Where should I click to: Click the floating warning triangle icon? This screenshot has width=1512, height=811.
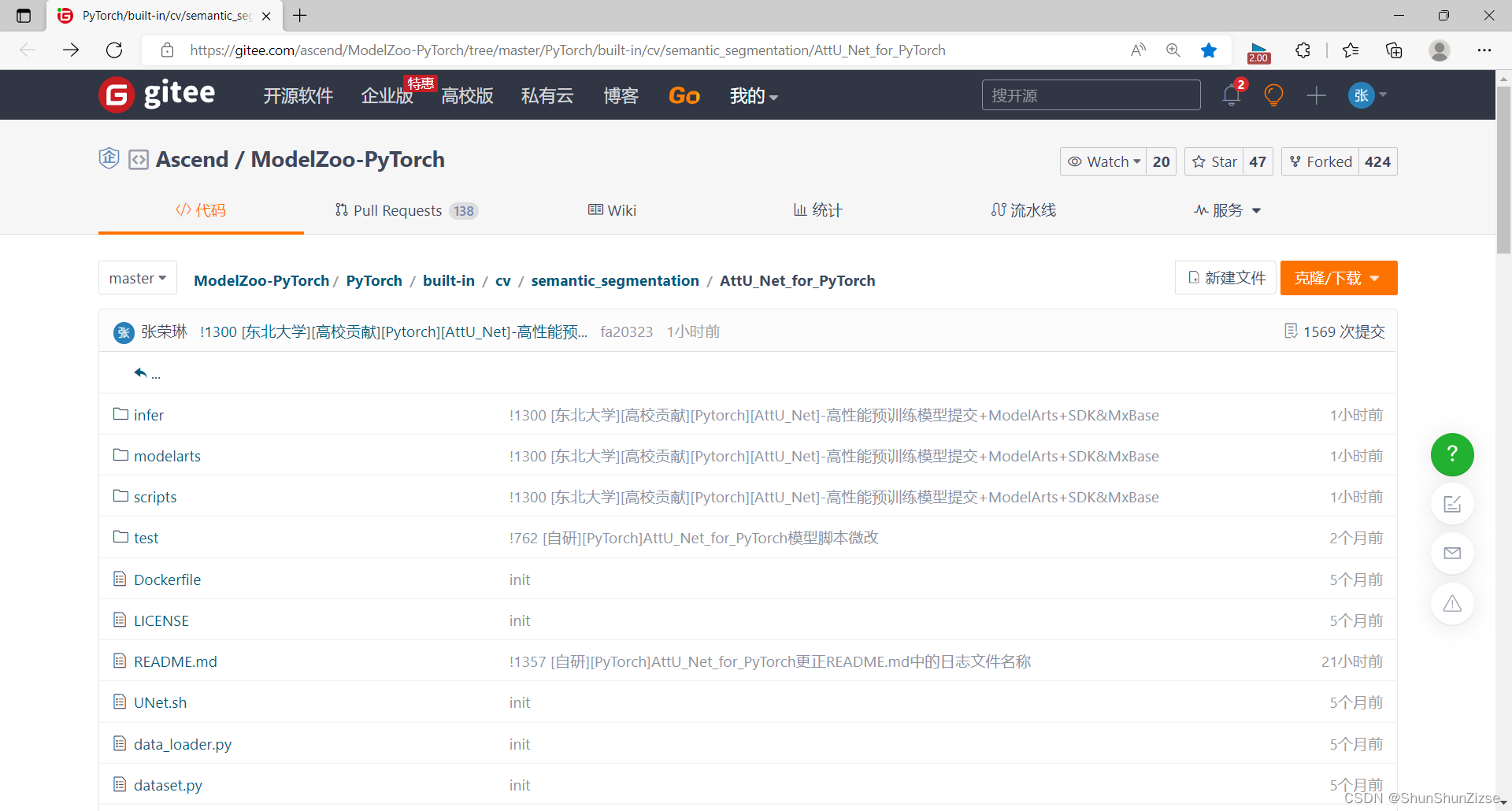click(x=1452, y=604)
